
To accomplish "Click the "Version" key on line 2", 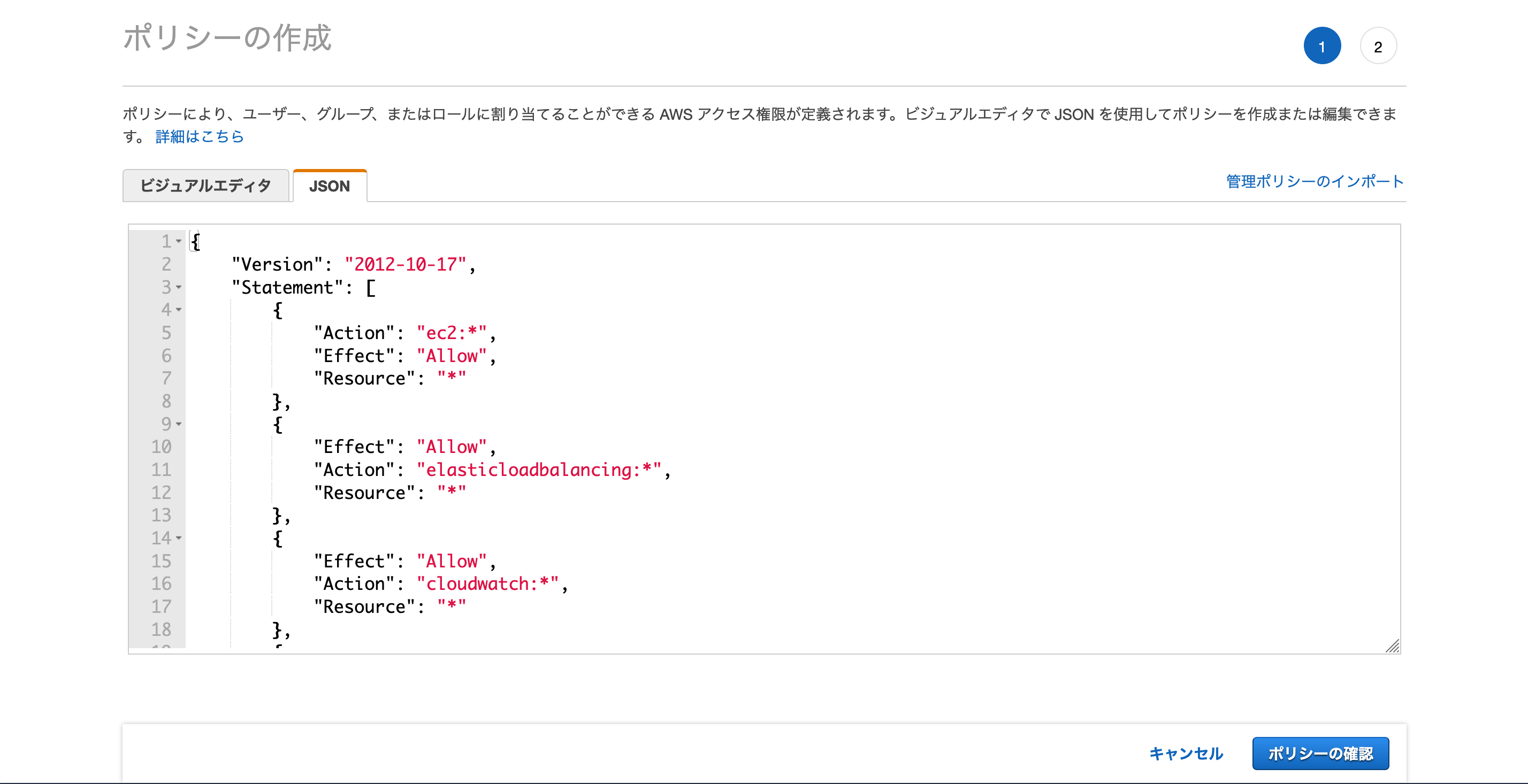I will click(x=277, y=265).
